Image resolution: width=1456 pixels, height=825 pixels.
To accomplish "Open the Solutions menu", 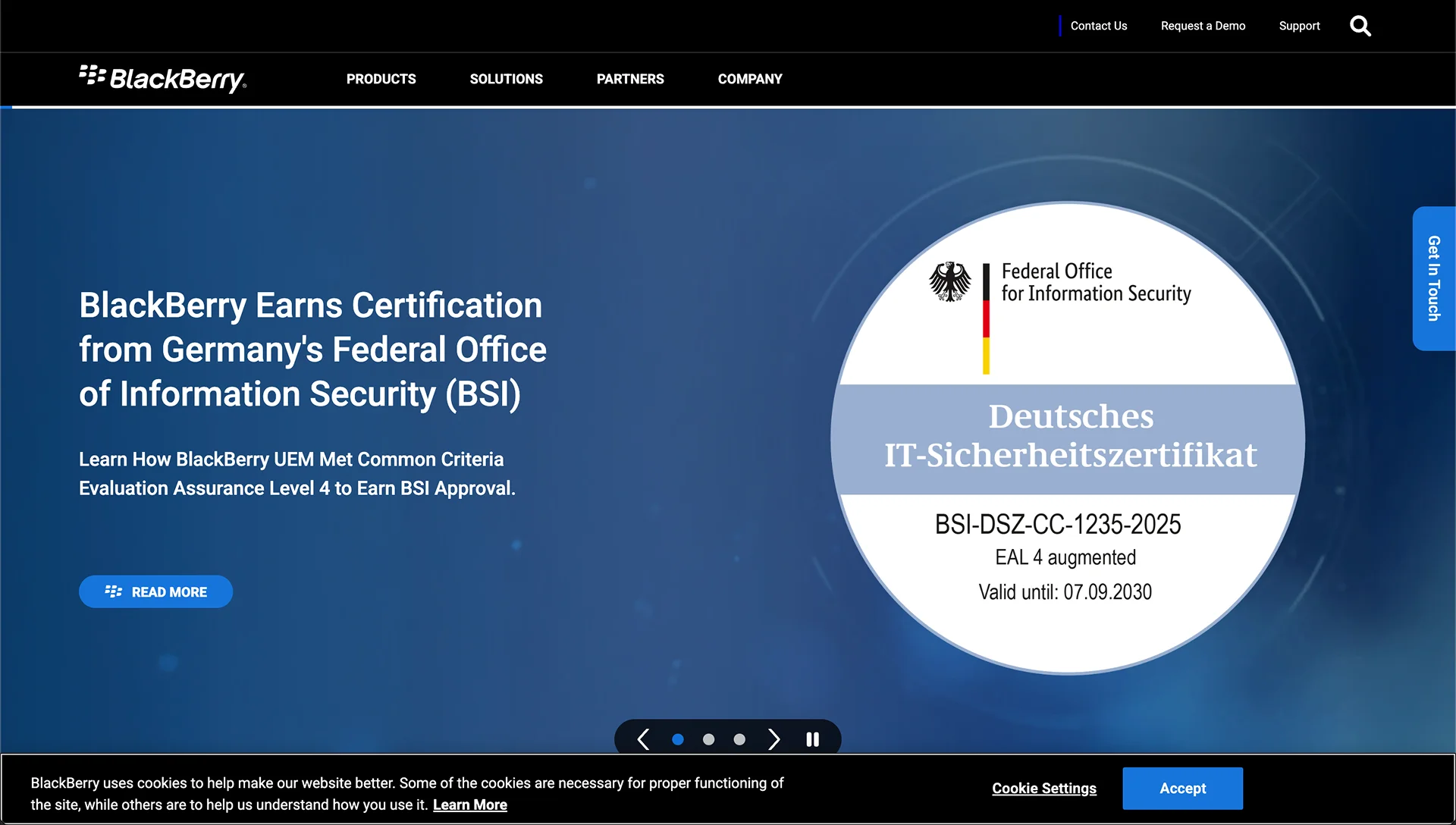I will (506, 79).
